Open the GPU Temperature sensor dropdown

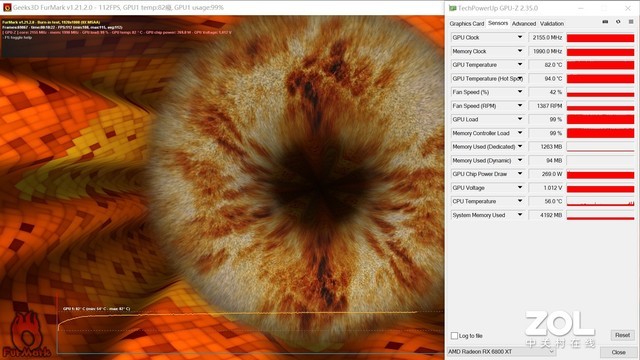(x=520, y=64)
